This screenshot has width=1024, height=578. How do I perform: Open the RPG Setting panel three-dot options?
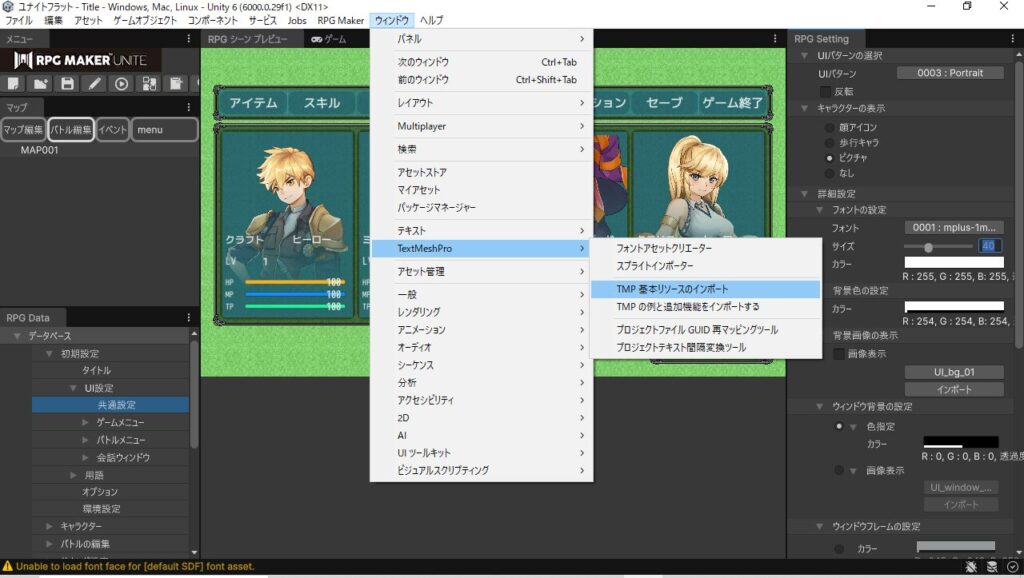pos(1013,39)
